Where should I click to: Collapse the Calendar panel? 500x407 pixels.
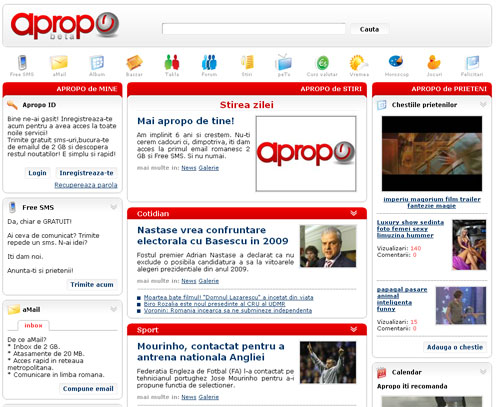pos(483,372)
